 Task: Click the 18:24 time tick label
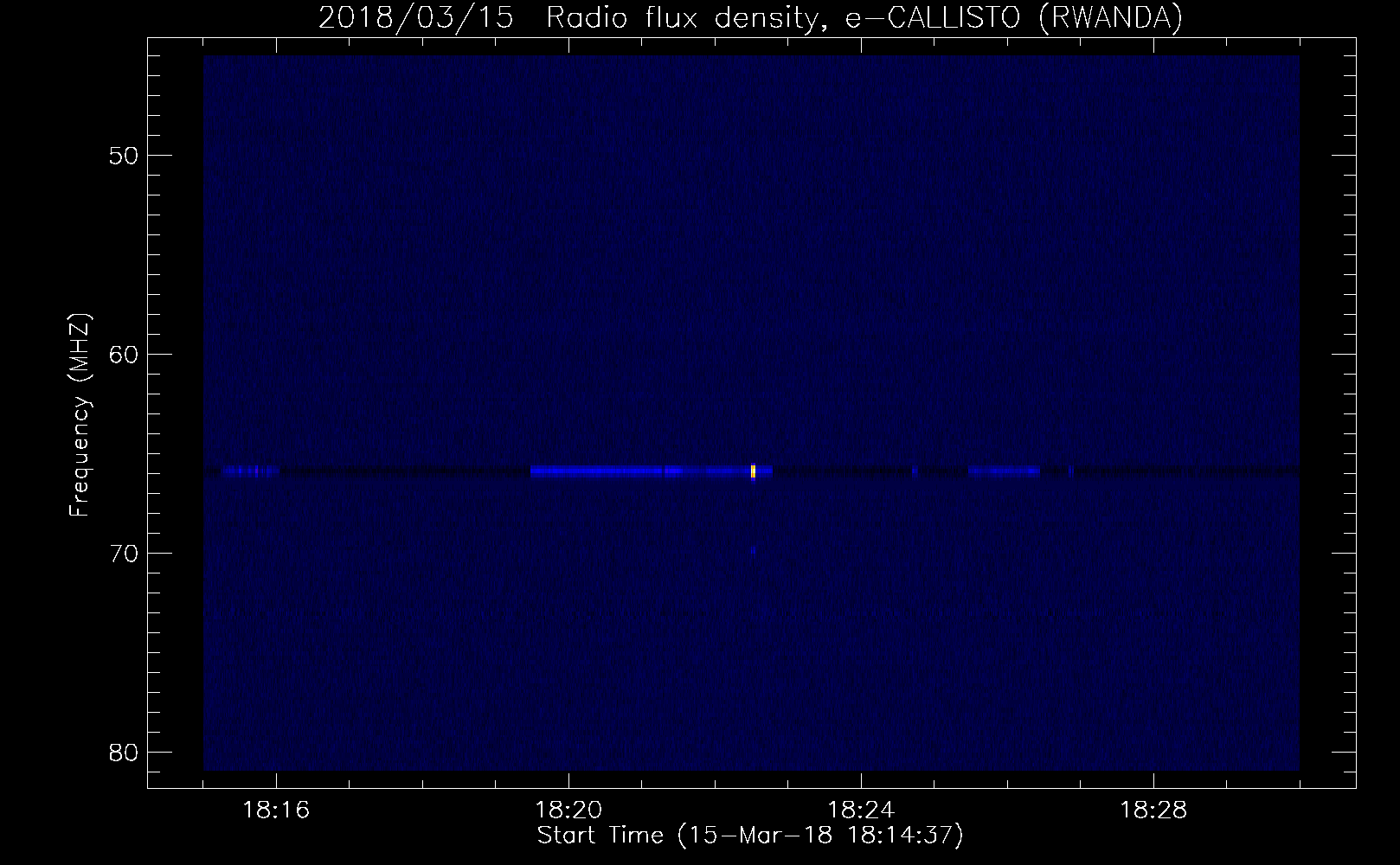861,811
